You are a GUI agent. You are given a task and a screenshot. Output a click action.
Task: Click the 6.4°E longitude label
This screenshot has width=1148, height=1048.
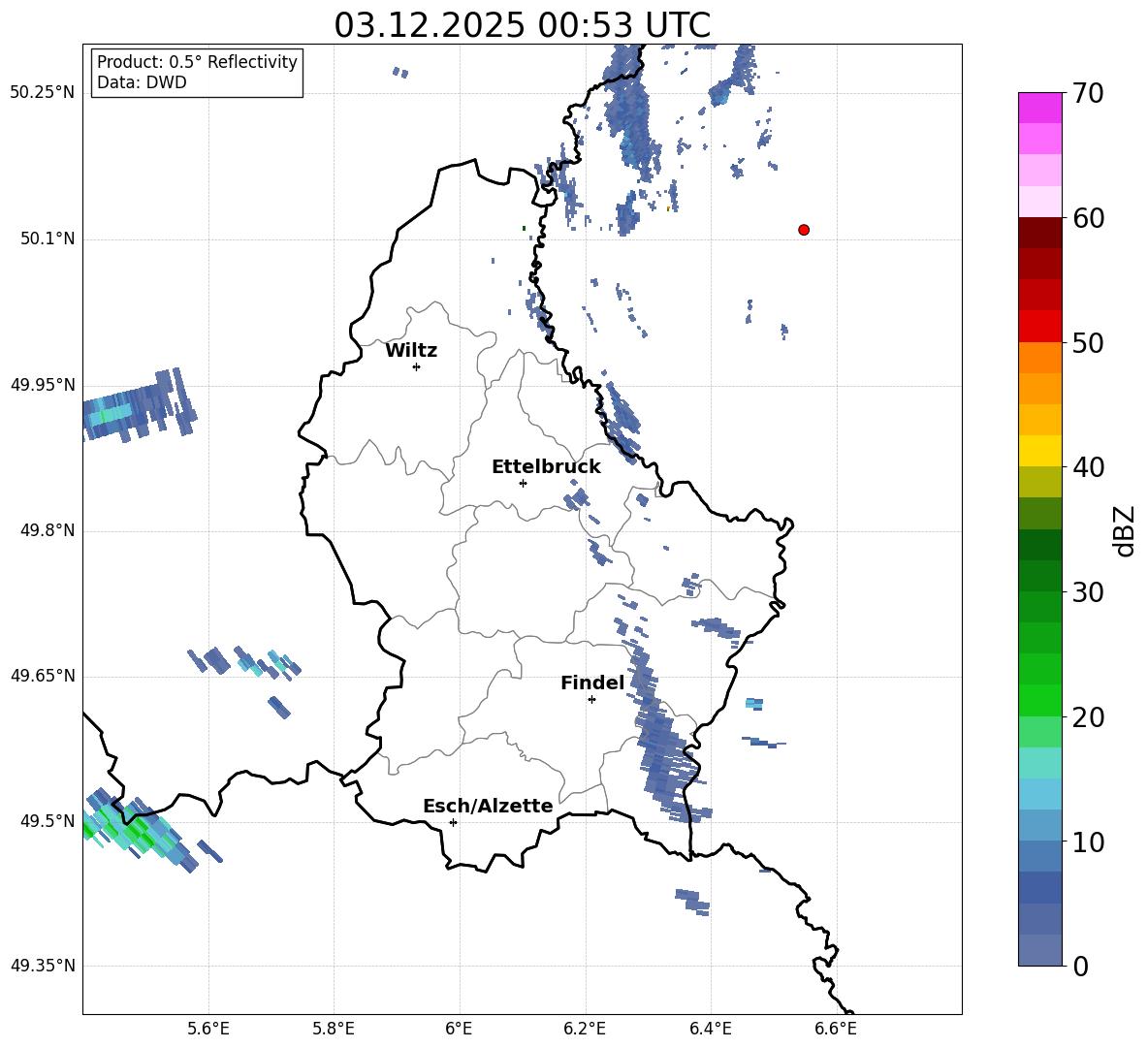click(x=710, y=1029)
